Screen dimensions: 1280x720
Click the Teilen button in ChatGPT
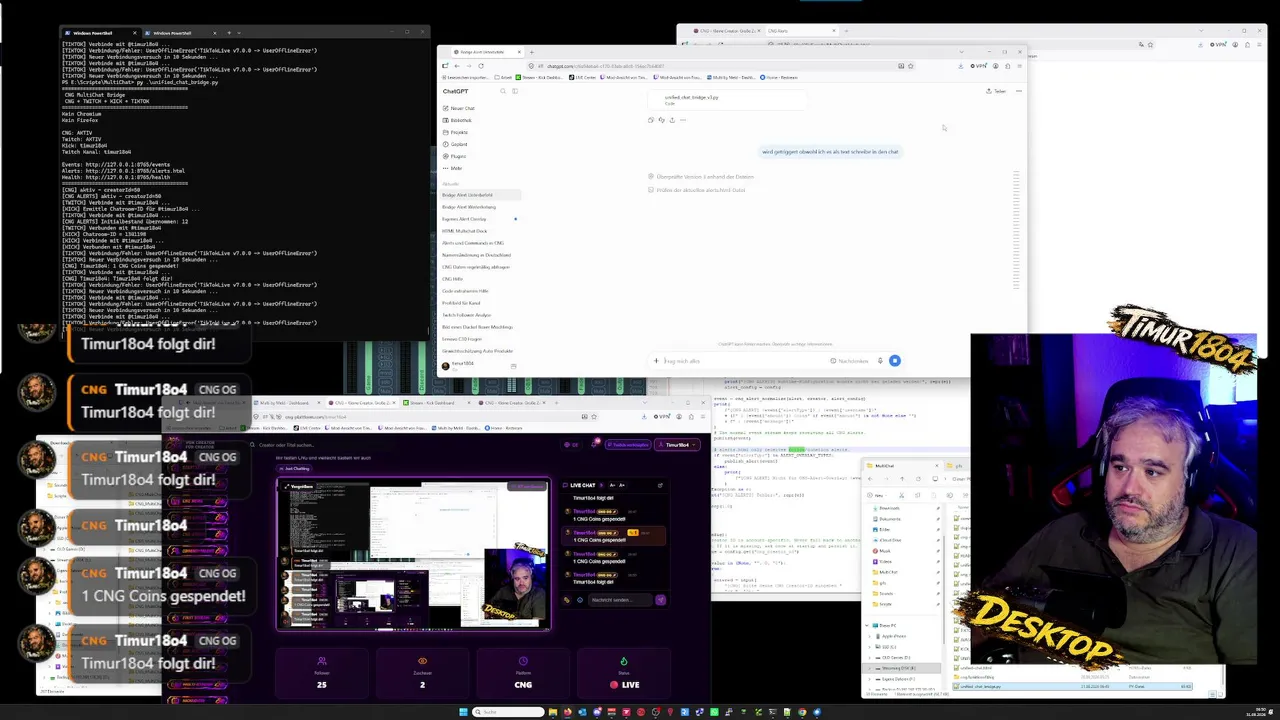(x=997, y=91)
